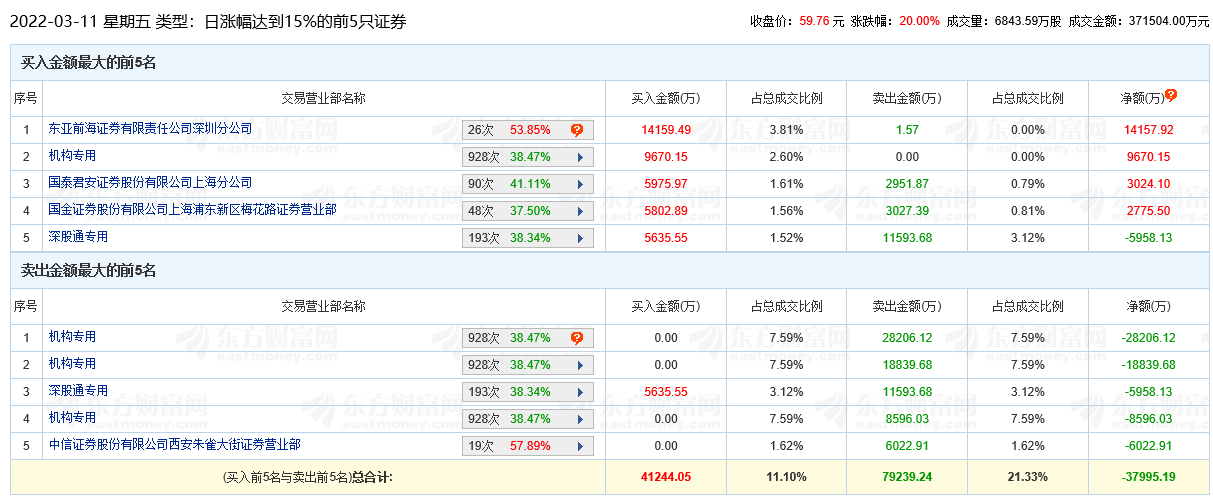
Task: Click the total share 21.33%
Action: point(1027,477)
